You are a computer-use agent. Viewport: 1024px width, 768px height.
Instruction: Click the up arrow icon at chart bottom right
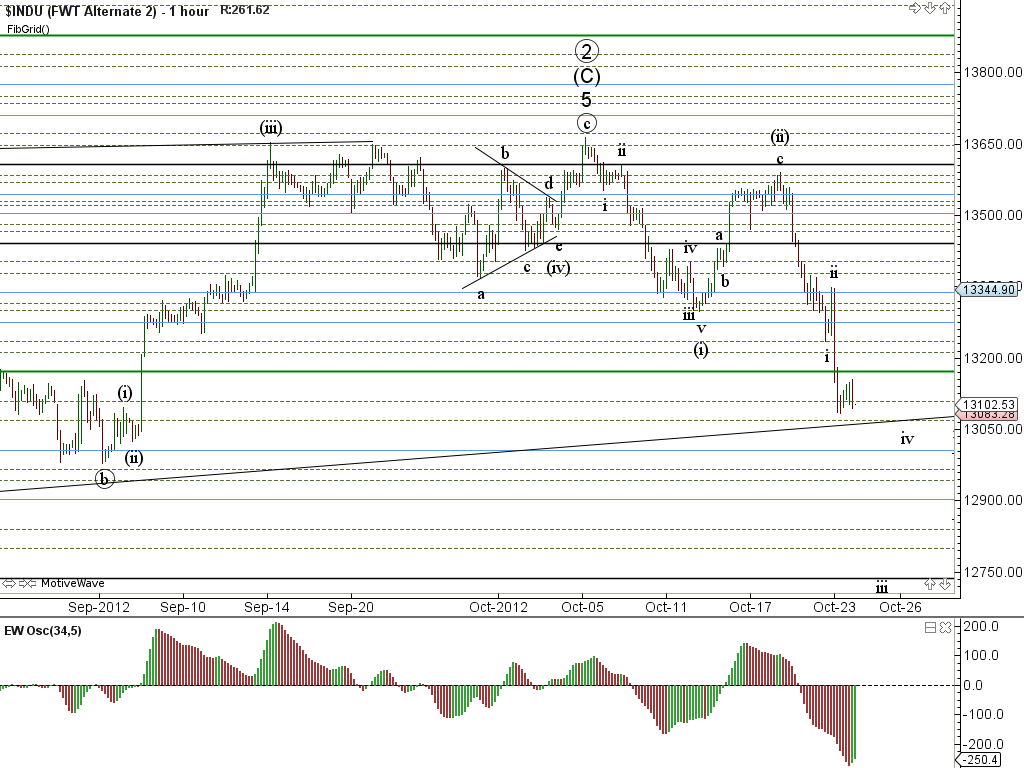pos(930,583)
